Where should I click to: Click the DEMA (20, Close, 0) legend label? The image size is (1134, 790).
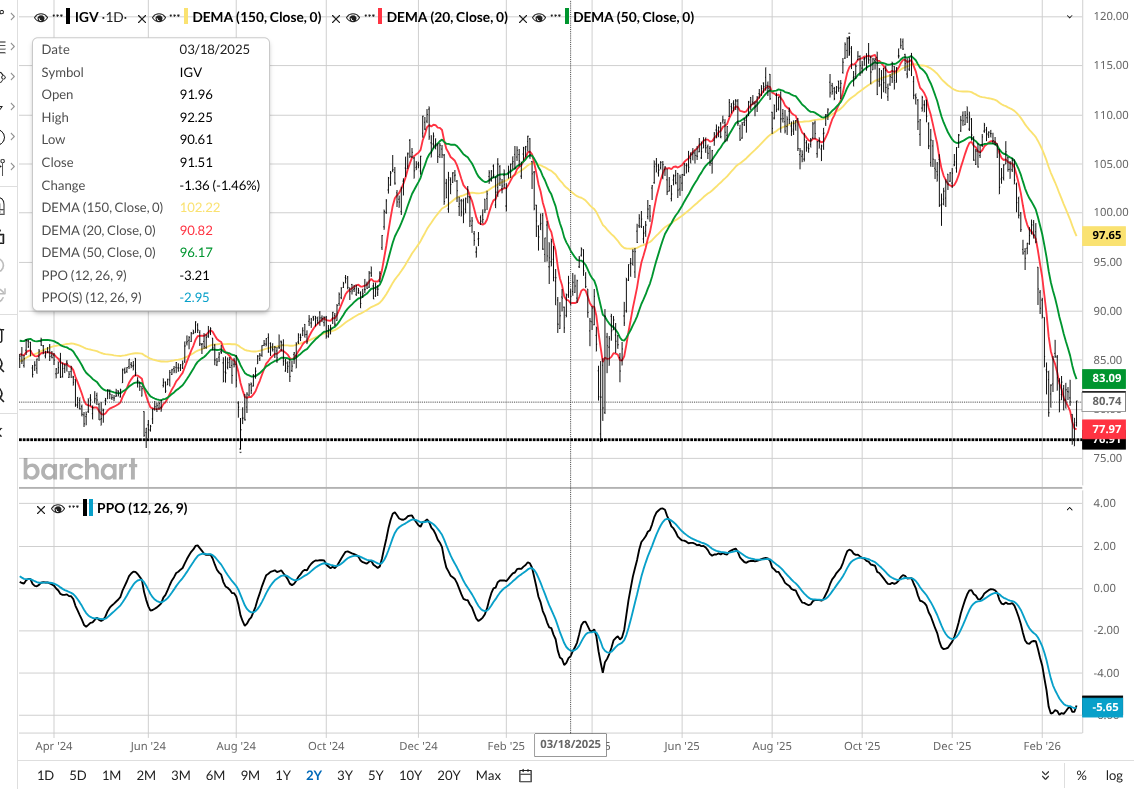pos(447,17)
